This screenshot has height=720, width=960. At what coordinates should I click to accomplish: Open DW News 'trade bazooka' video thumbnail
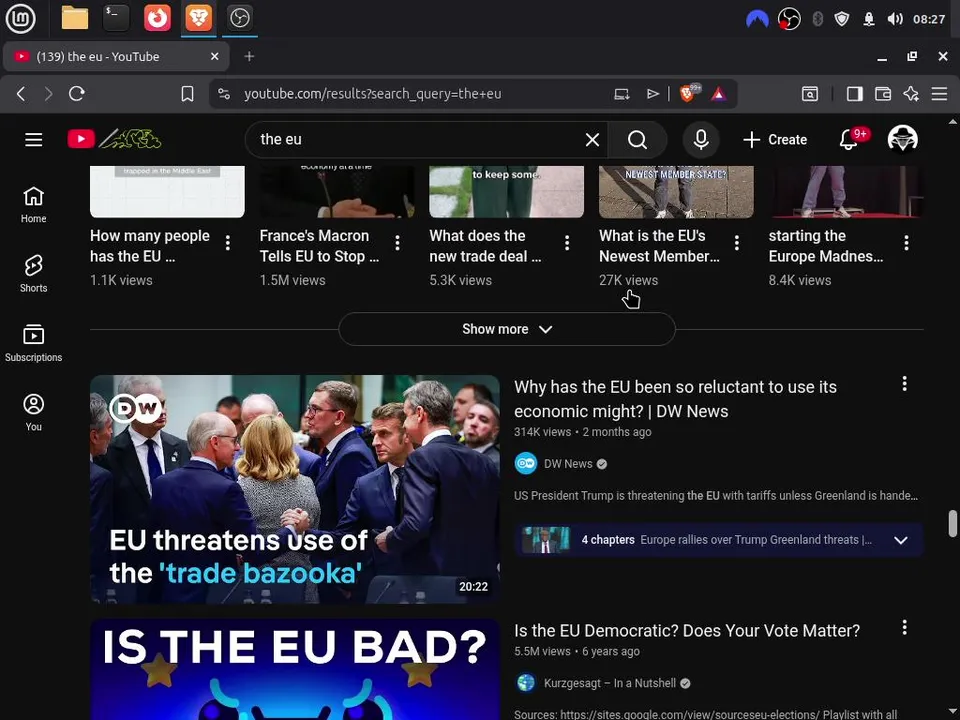pos(294,489)
